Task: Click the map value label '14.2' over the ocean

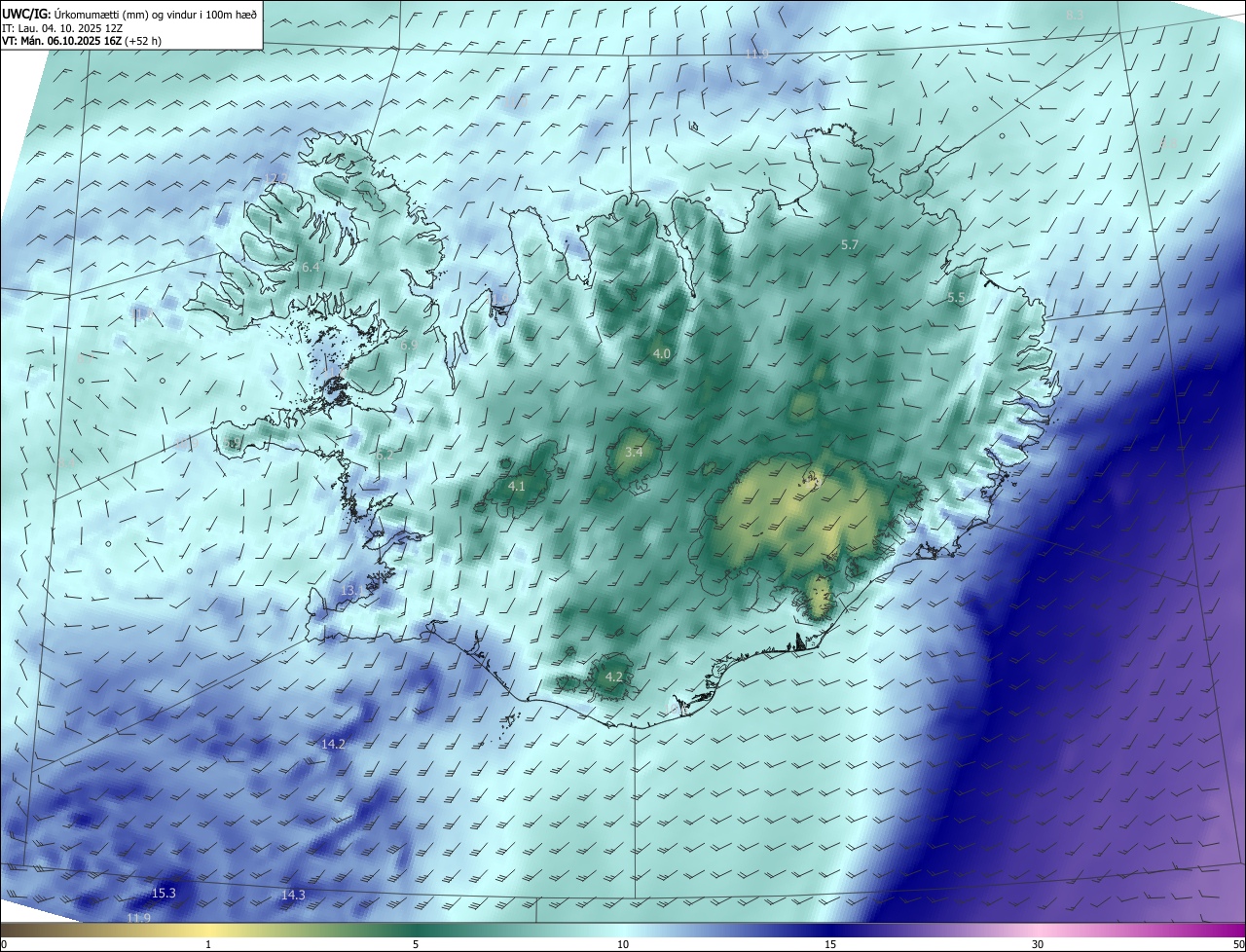Action: tap(333, 744)
